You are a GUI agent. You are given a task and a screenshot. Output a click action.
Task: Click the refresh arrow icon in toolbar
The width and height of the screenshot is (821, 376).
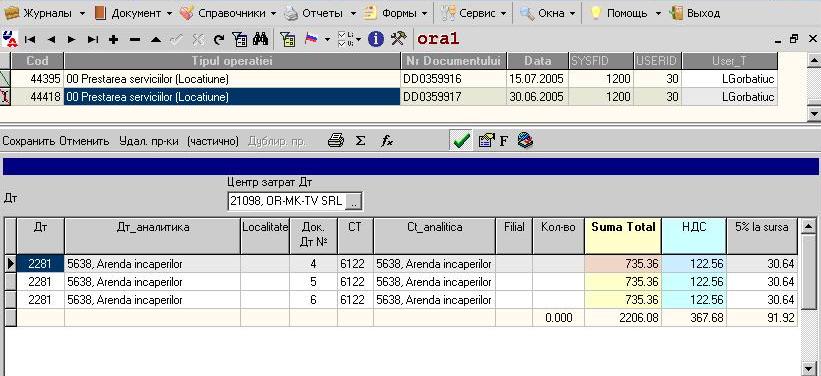pyautogui.click(x=219, y=39)
